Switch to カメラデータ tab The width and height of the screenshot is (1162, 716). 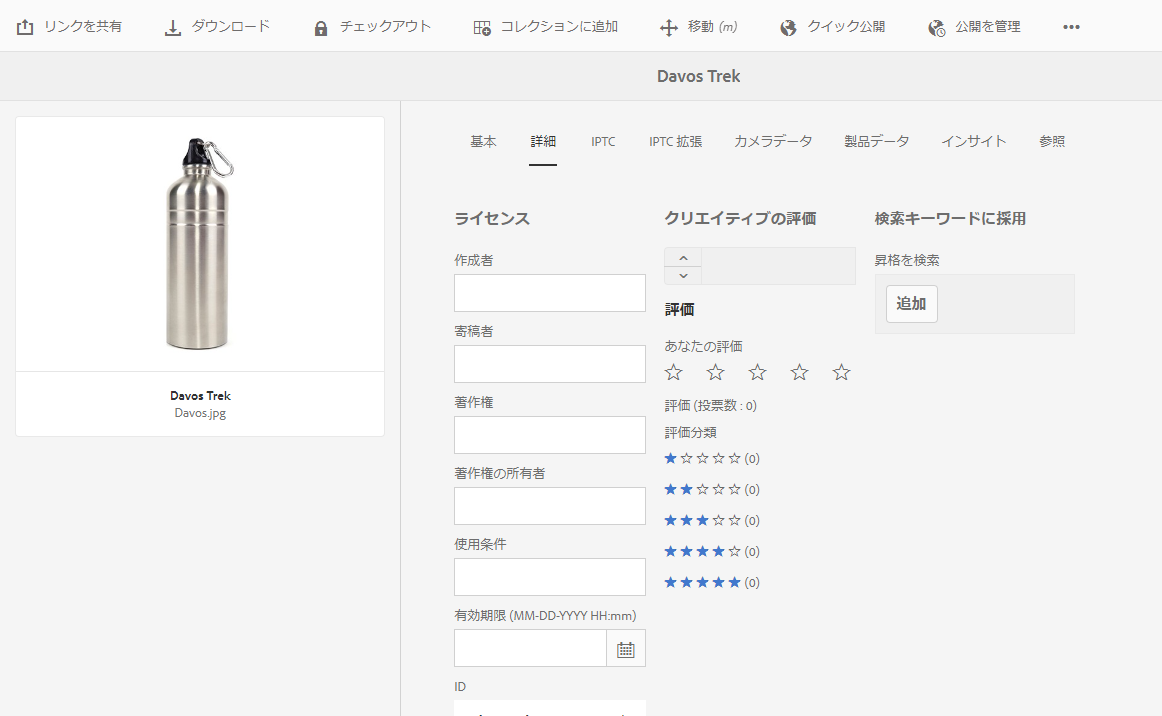[x=773, y=142]
